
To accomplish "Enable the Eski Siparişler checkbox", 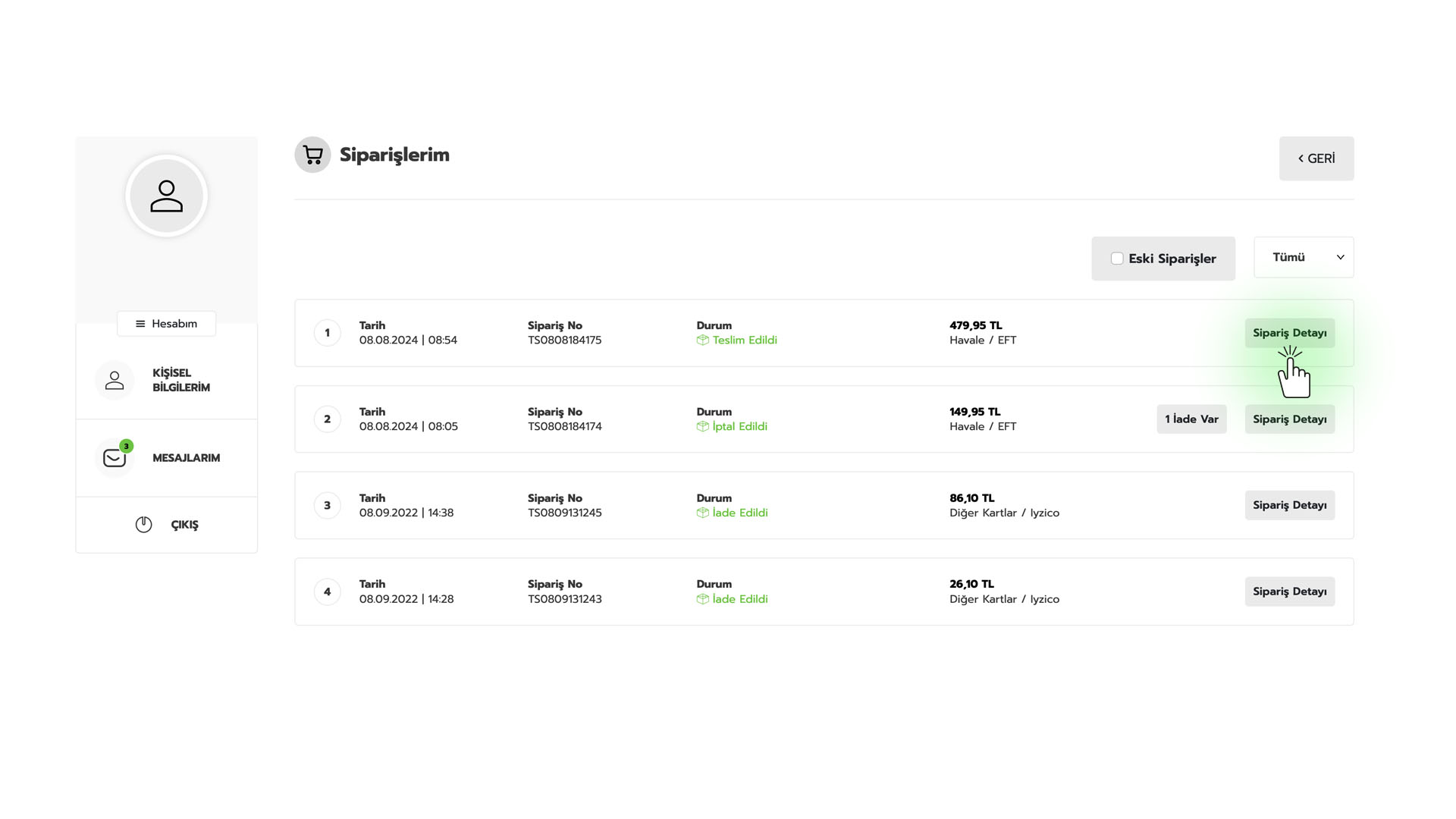I will coord(1117,259).
